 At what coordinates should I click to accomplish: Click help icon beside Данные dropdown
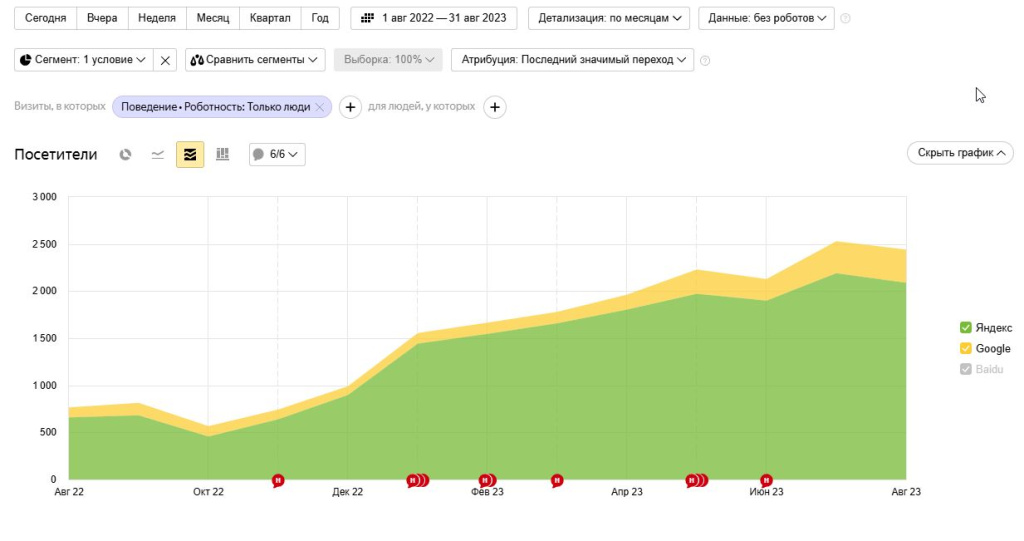coord(846,19)
